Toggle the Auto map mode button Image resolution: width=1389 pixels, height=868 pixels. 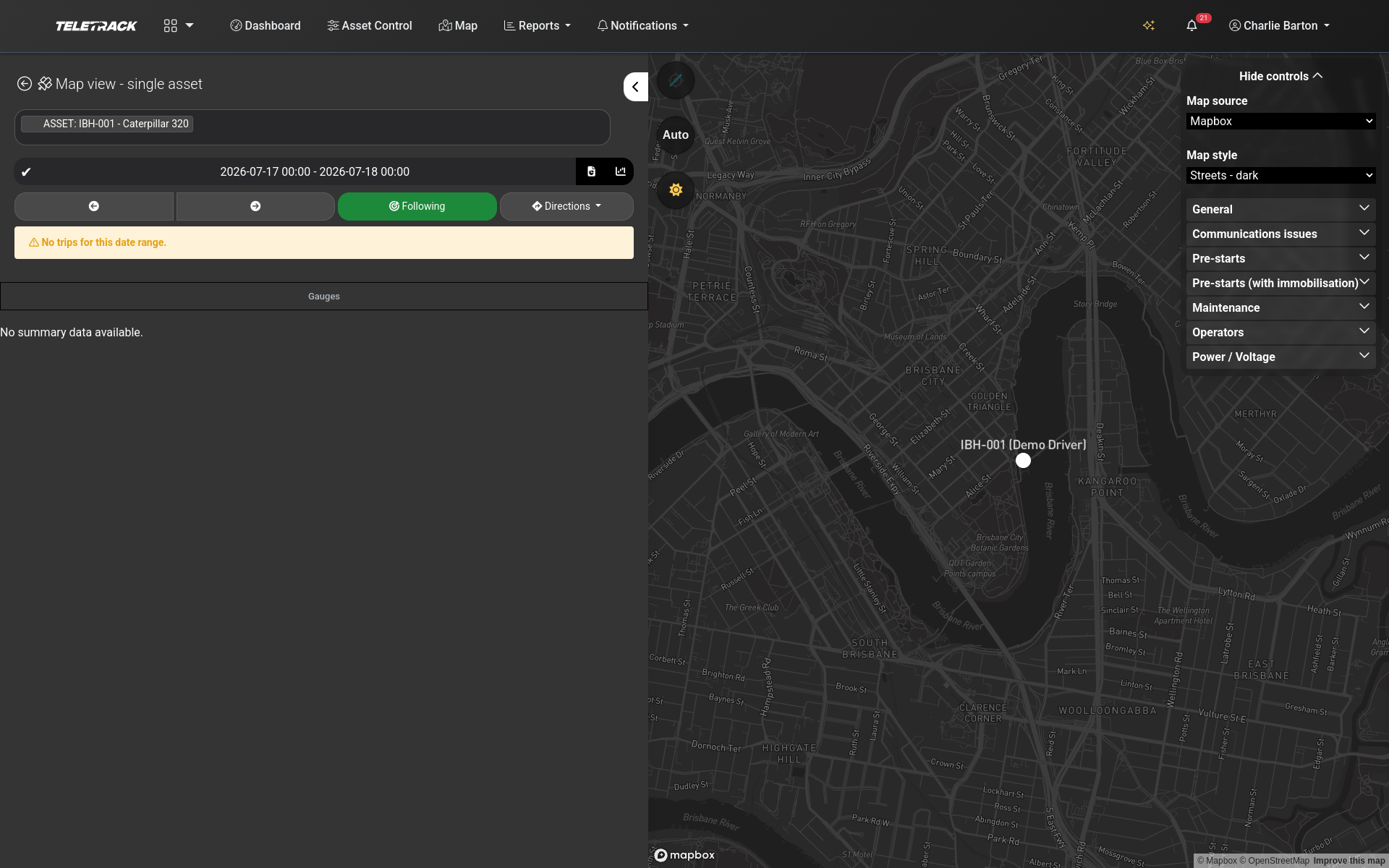click(x=676, y=135)
